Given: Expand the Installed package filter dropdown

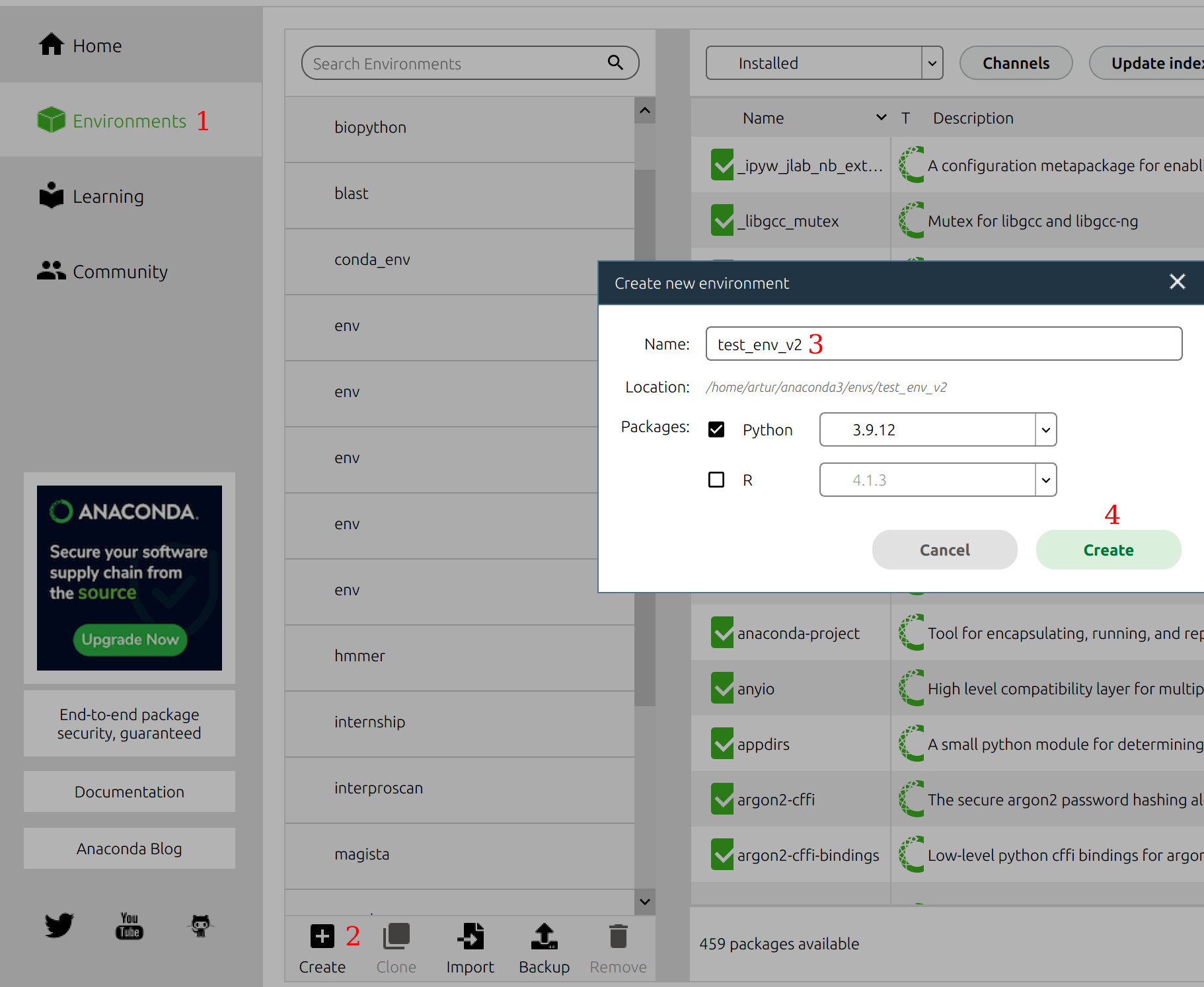Looking at the screenshot, I should tap(932, 63).
